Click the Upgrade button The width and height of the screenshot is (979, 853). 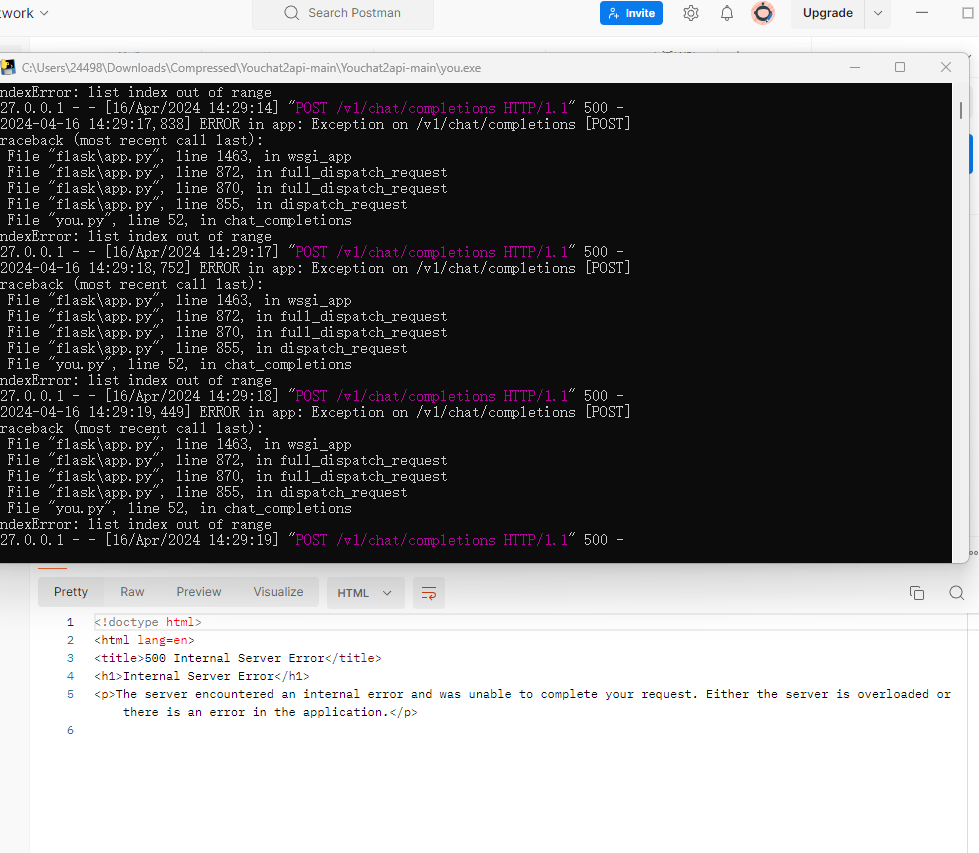click(x=828, y=13)
